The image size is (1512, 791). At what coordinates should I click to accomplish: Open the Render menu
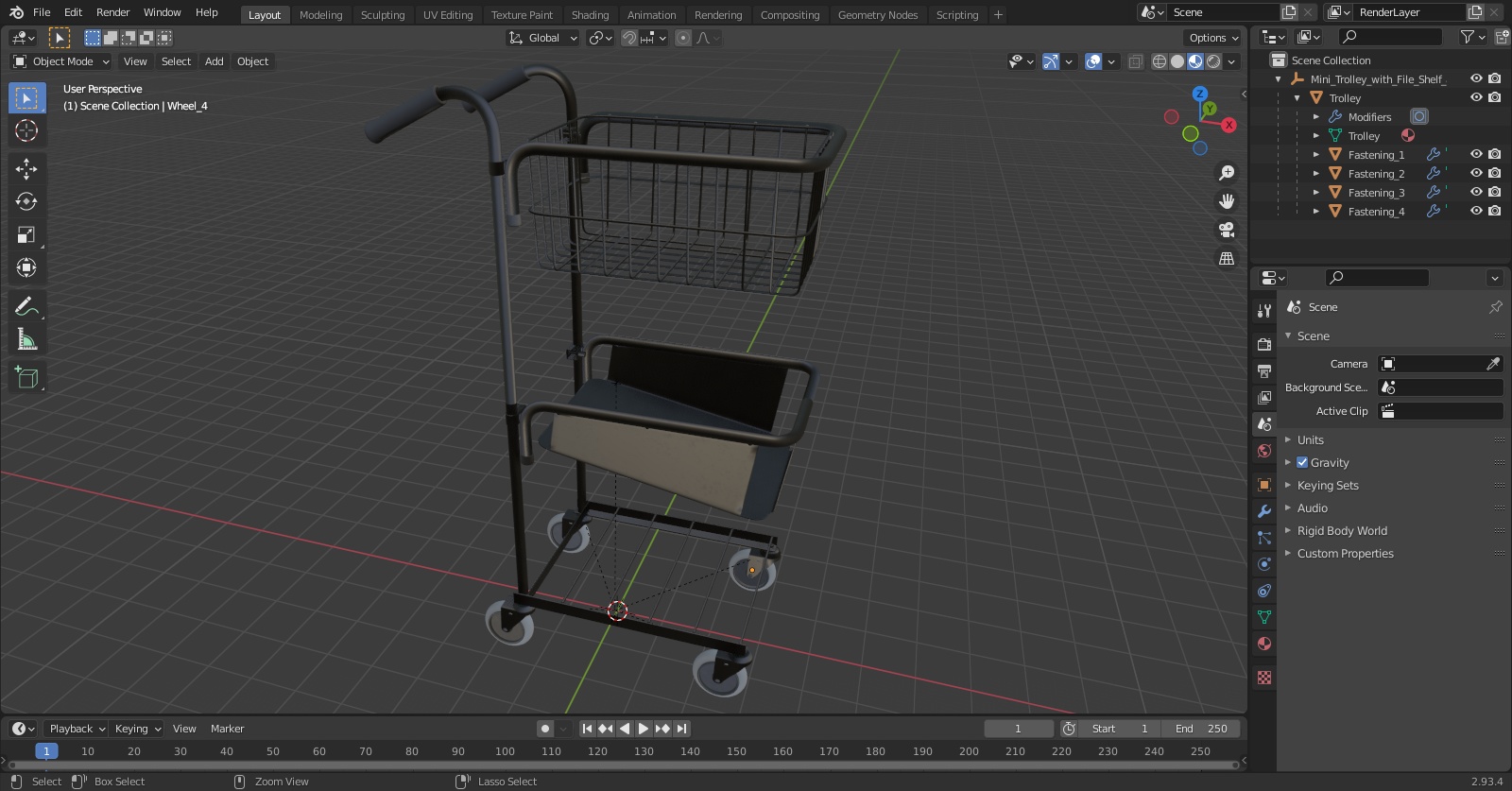(x=112, y=12)
